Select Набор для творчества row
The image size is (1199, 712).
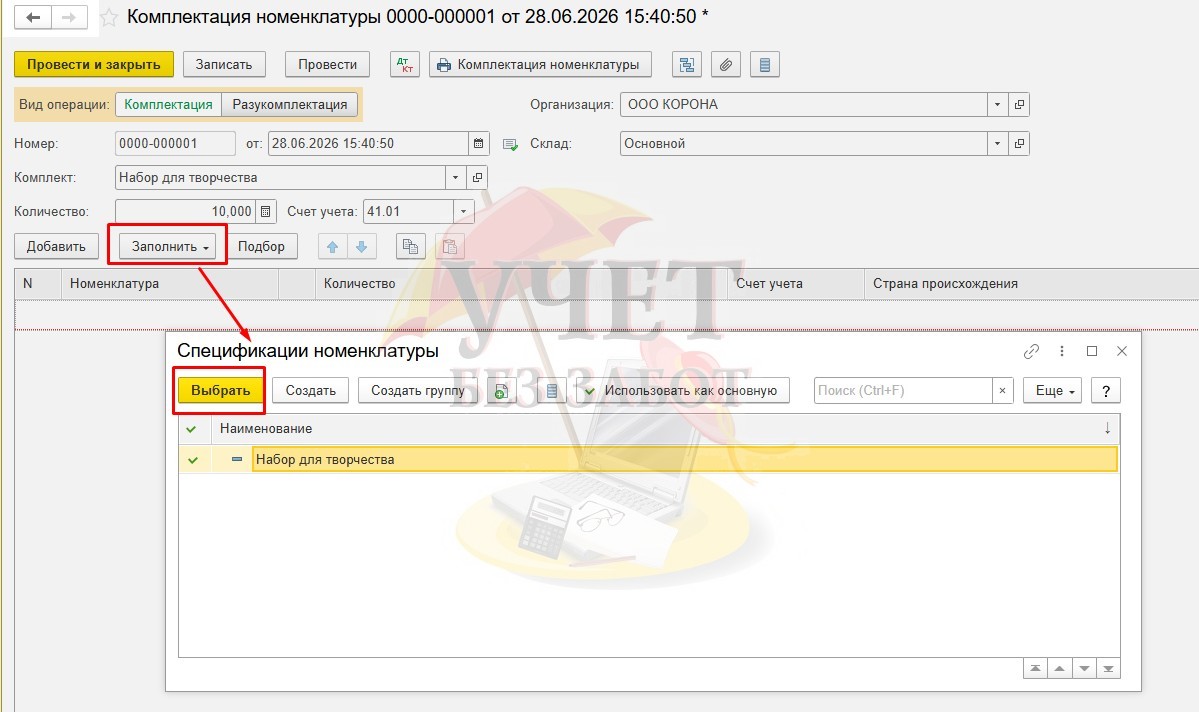pos(648,459)
